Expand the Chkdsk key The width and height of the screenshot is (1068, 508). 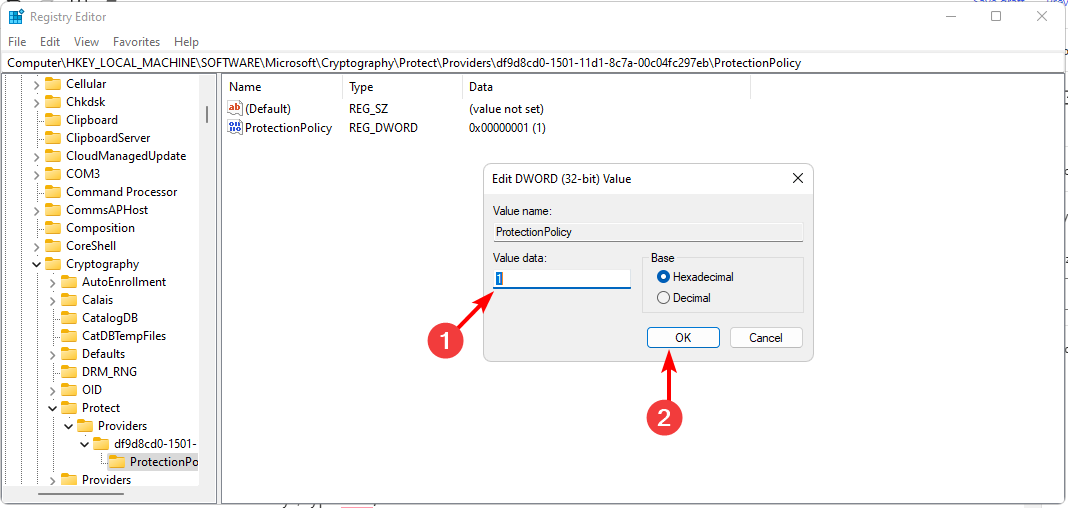pyautogui.click(x=36, y=102)
